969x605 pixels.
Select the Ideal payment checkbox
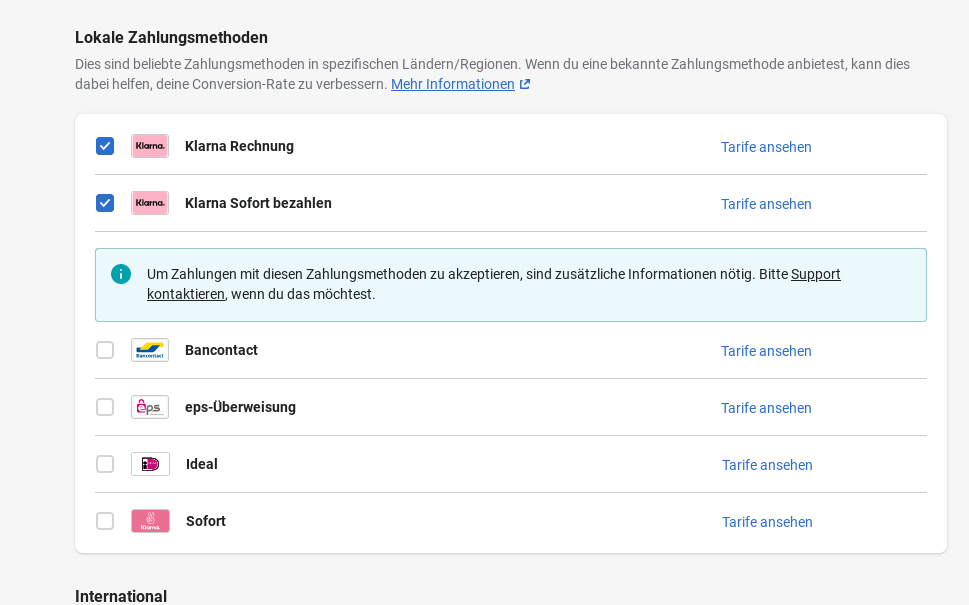[105, 464]
